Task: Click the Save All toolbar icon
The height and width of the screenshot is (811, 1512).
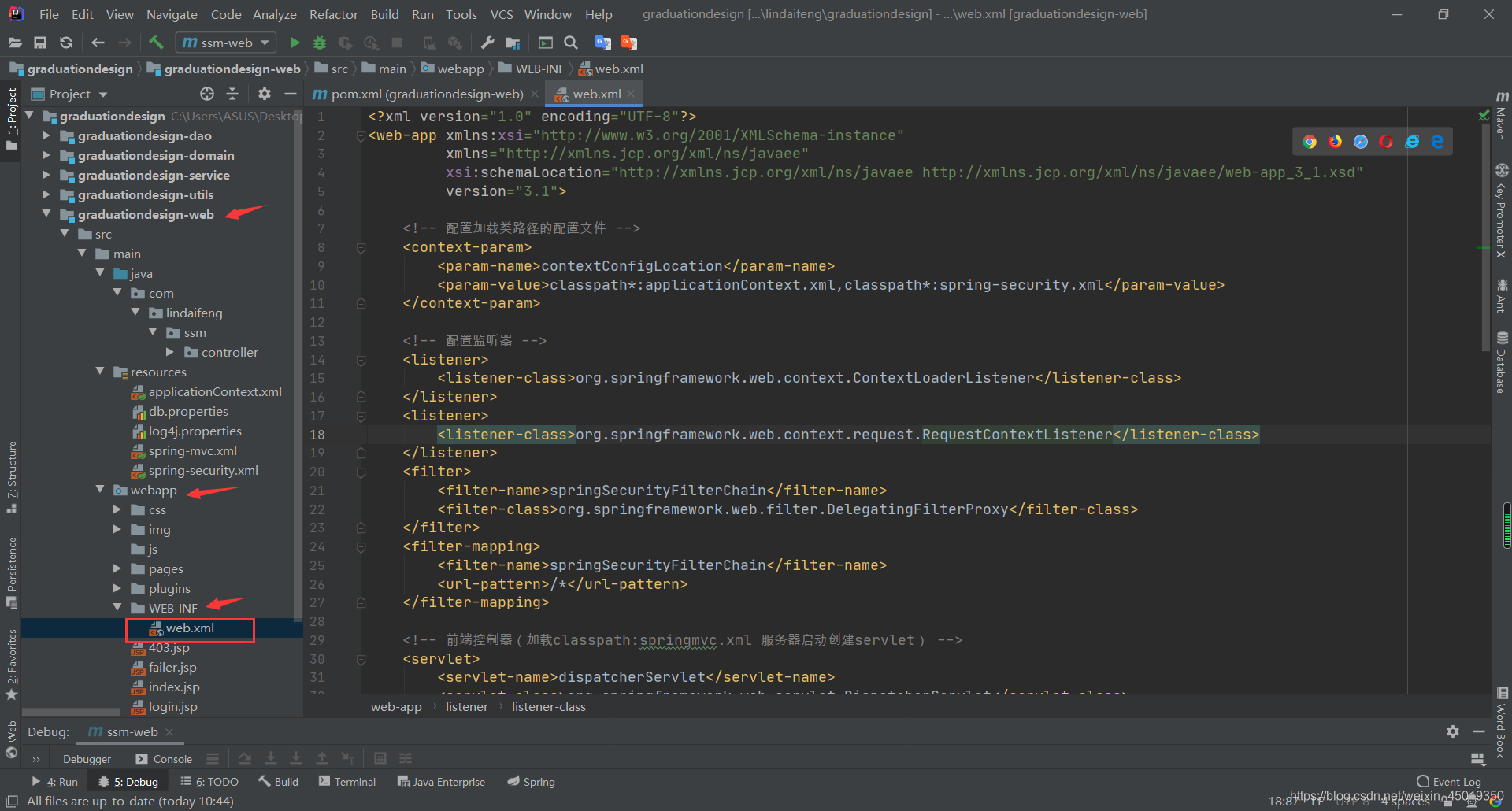Action: [40, 43]
